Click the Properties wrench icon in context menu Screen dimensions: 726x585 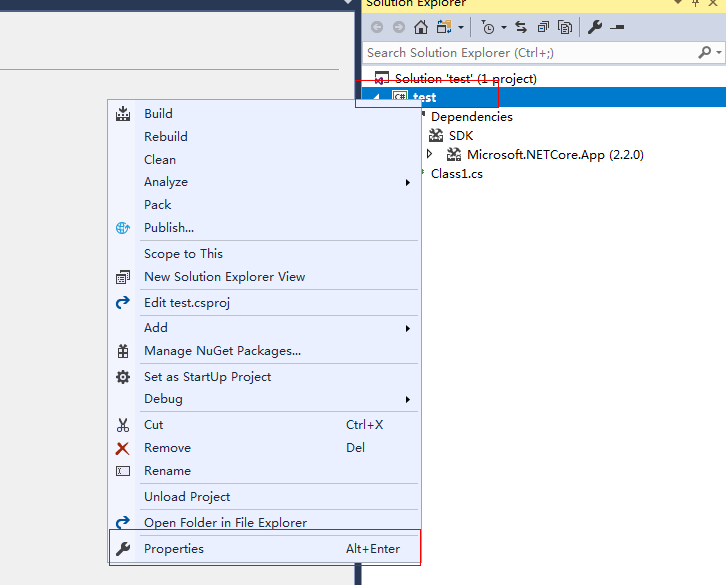(123, 549)
